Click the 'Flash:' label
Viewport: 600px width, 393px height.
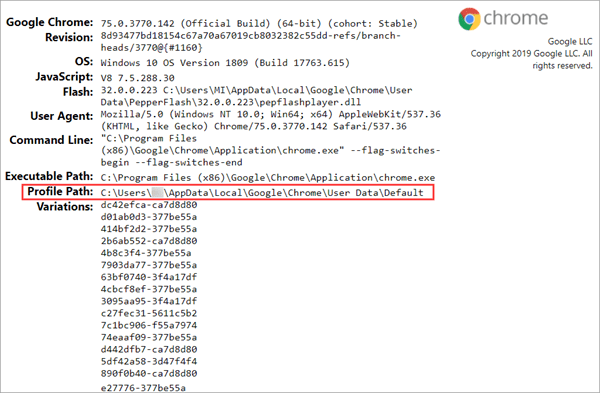pos(78,92)
